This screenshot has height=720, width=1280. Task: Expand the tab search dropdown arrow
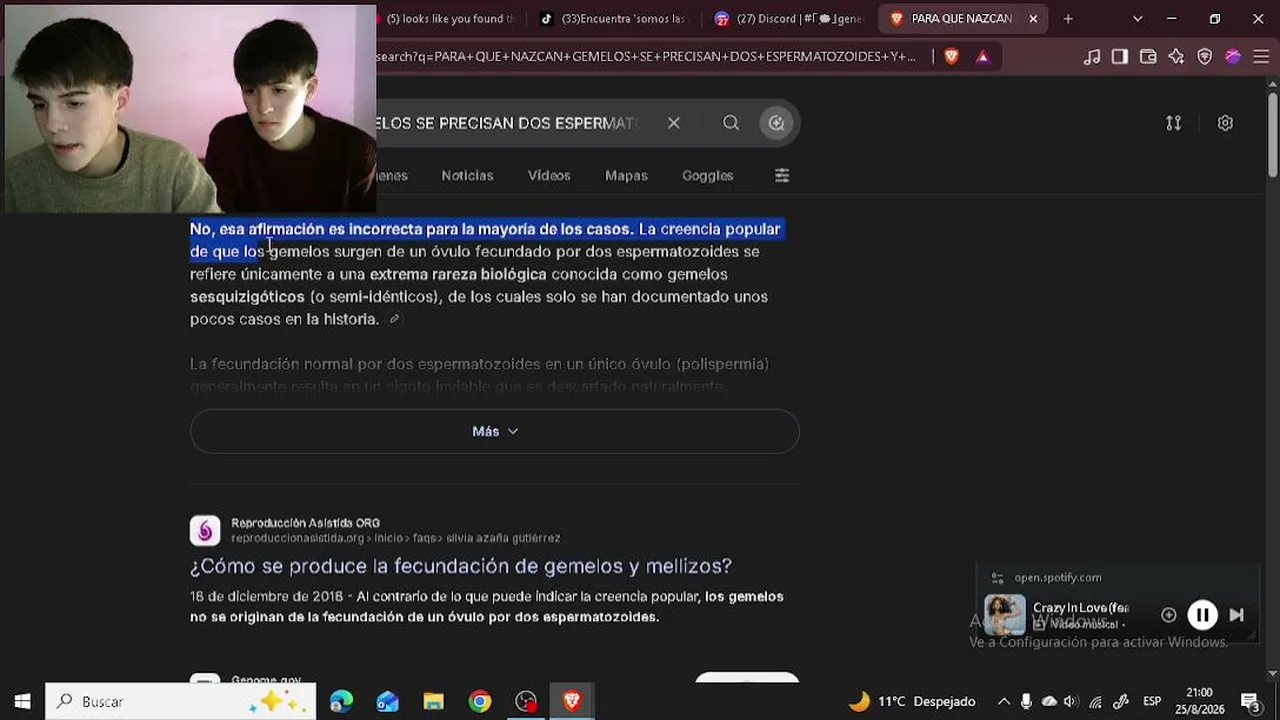coord(1137,19)
